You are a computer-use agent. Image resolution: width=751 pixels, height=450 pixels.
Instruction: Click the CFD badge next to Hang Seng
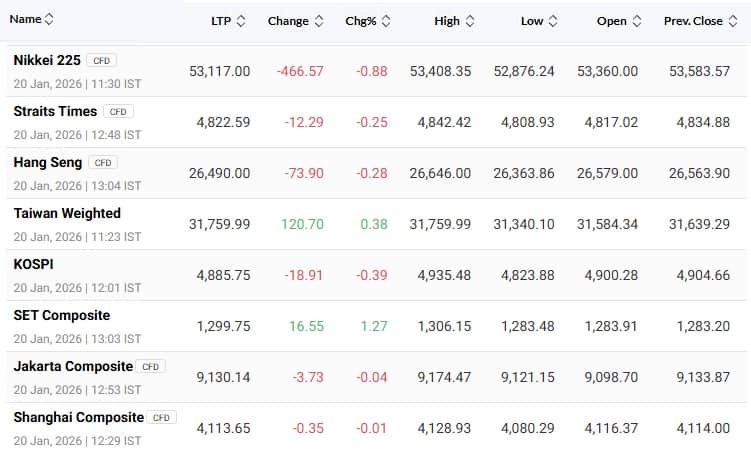tap(103, 163)
